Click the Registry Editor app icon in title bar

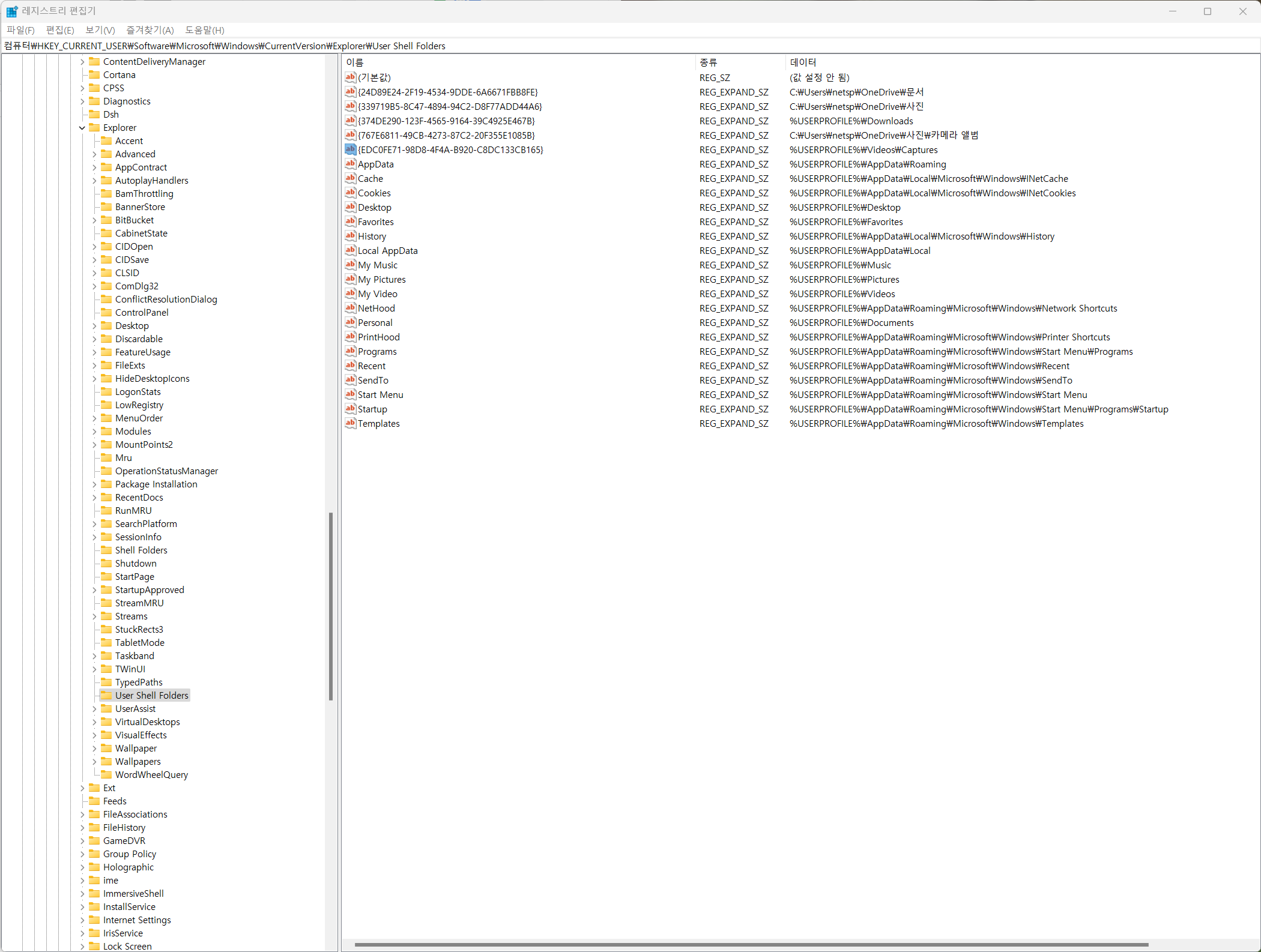[x=12, y=11]
